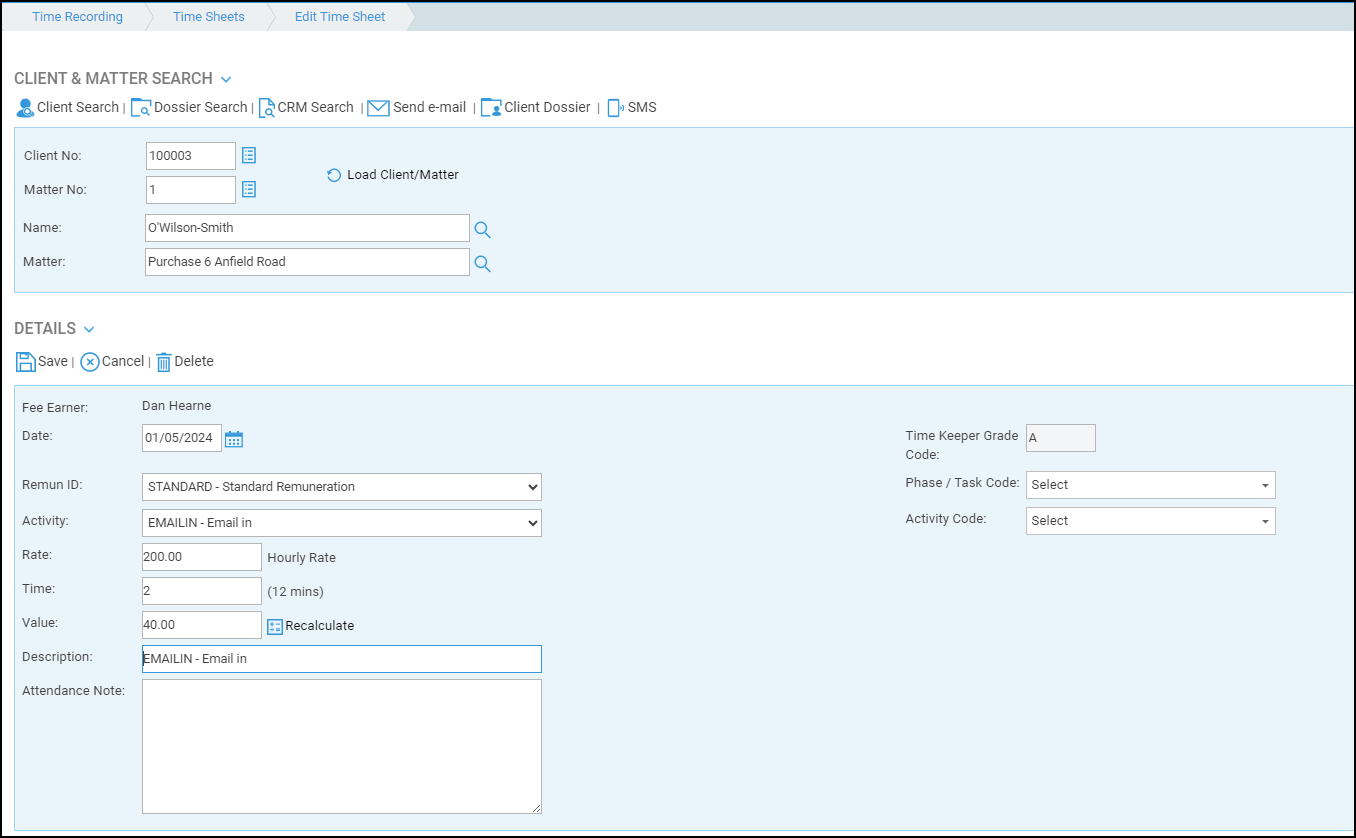Screen dimensions: 1356x838
Task: Click the list icon beside Client No
Action: pos(250,156)
